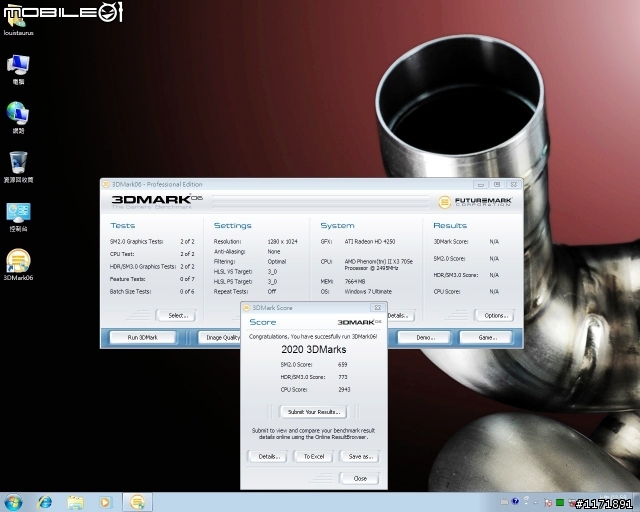Open Windows Media Player from the taskbar

pyautogui.click(x=105, y=503)
